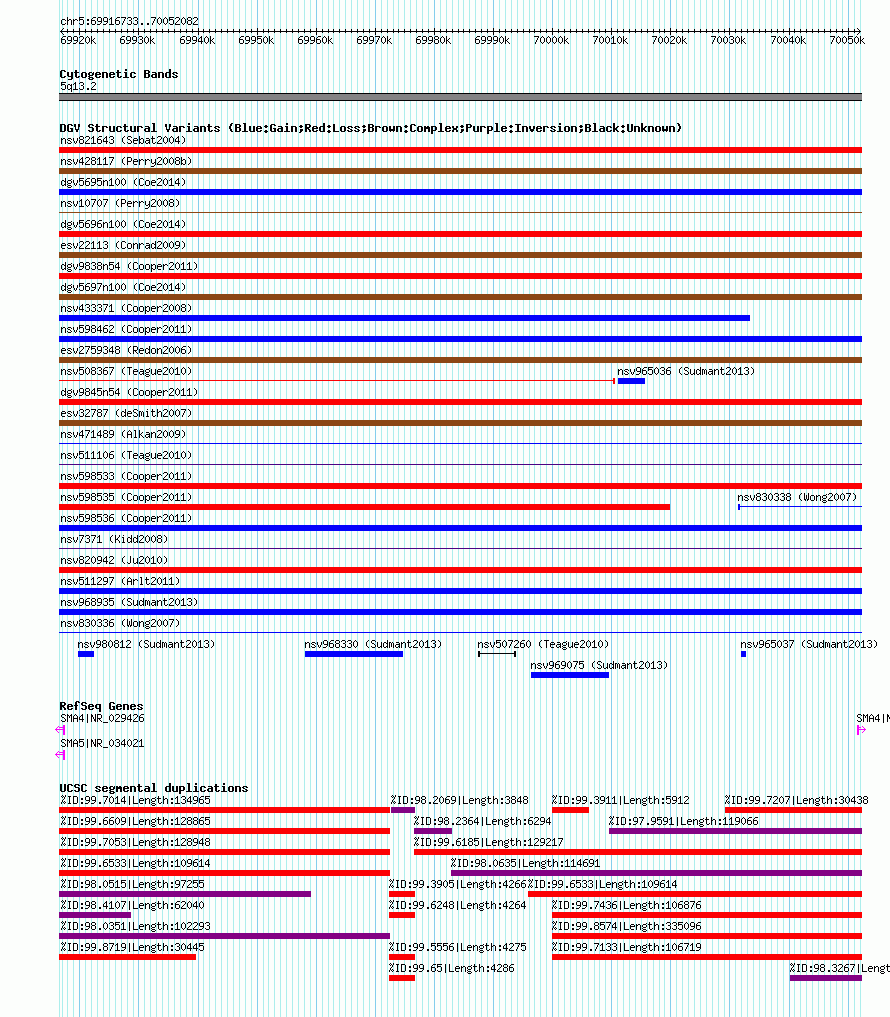Open duplication %ID:99.8574|Length:335096
Image resolution: width=890 pixels, height=1017 pixels.
[627, 926]
